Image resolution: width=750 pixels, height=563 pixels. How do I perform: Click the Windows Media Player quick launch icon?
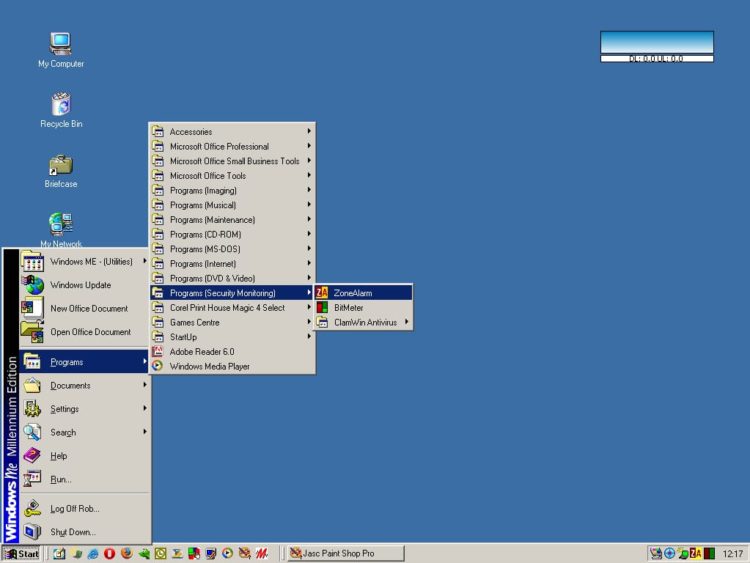coord(228,553)
